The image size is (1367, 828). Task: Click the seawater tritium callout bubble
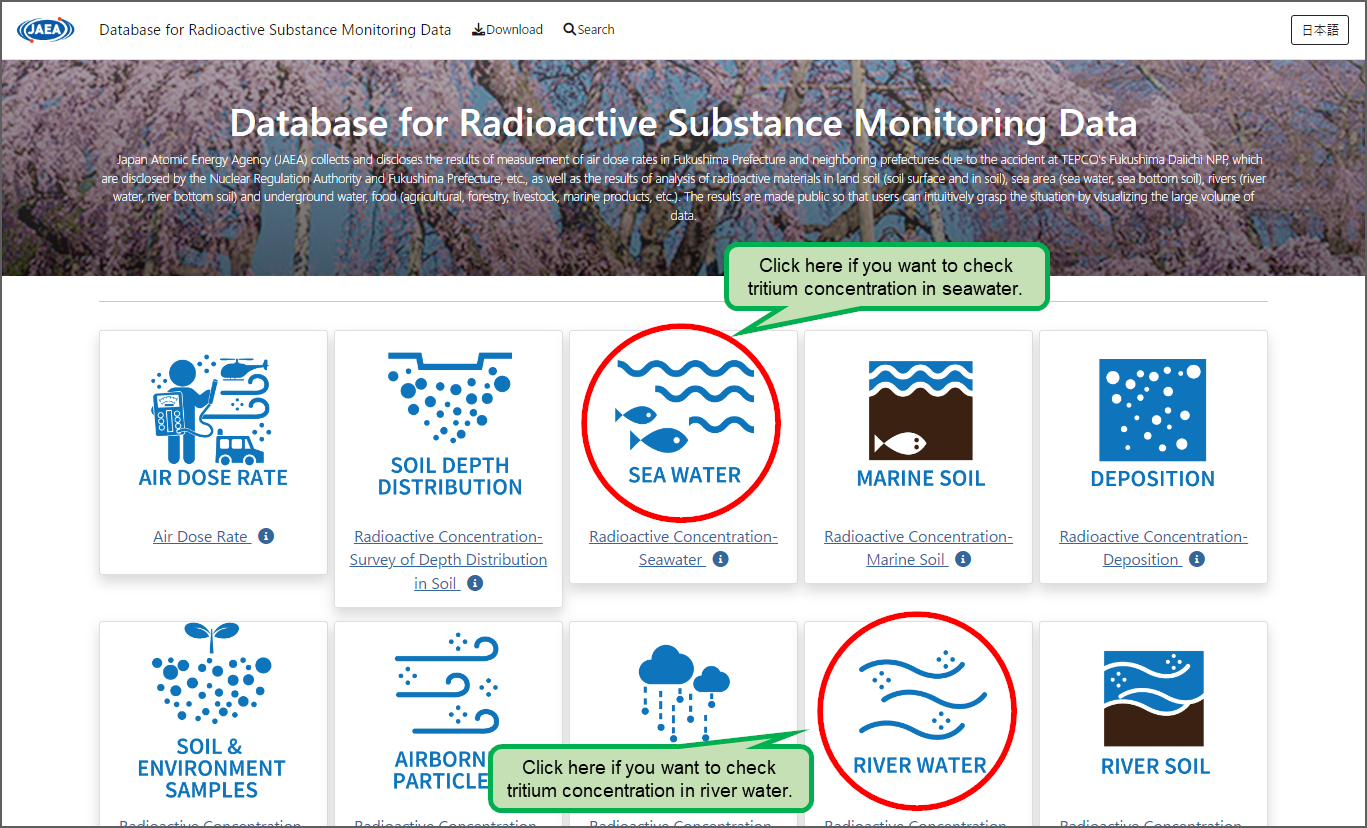coord(886,277)
